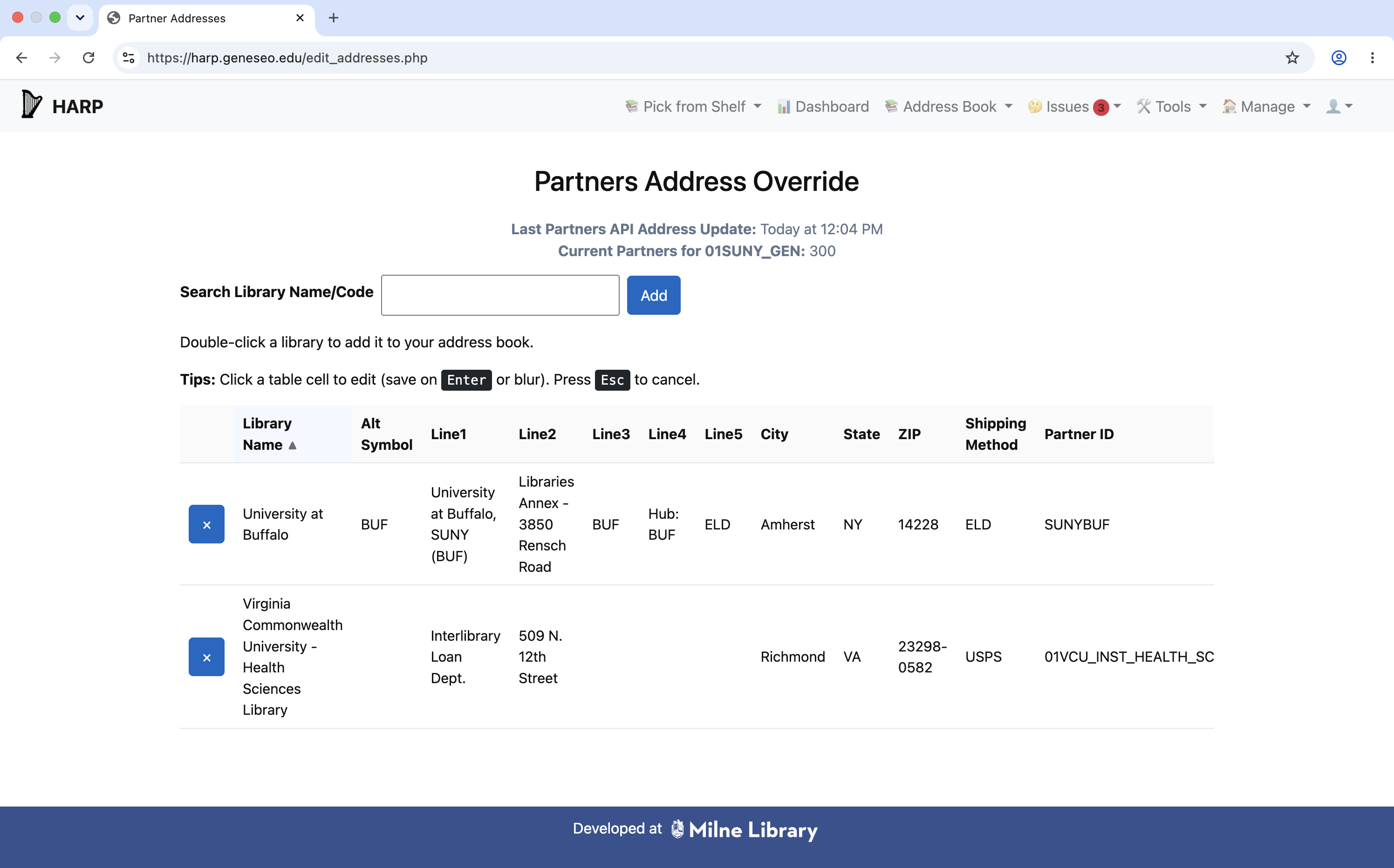This screenshot has height=868, width=1394.
Task: View site information icon in address bar
Action: click(129, 57)
